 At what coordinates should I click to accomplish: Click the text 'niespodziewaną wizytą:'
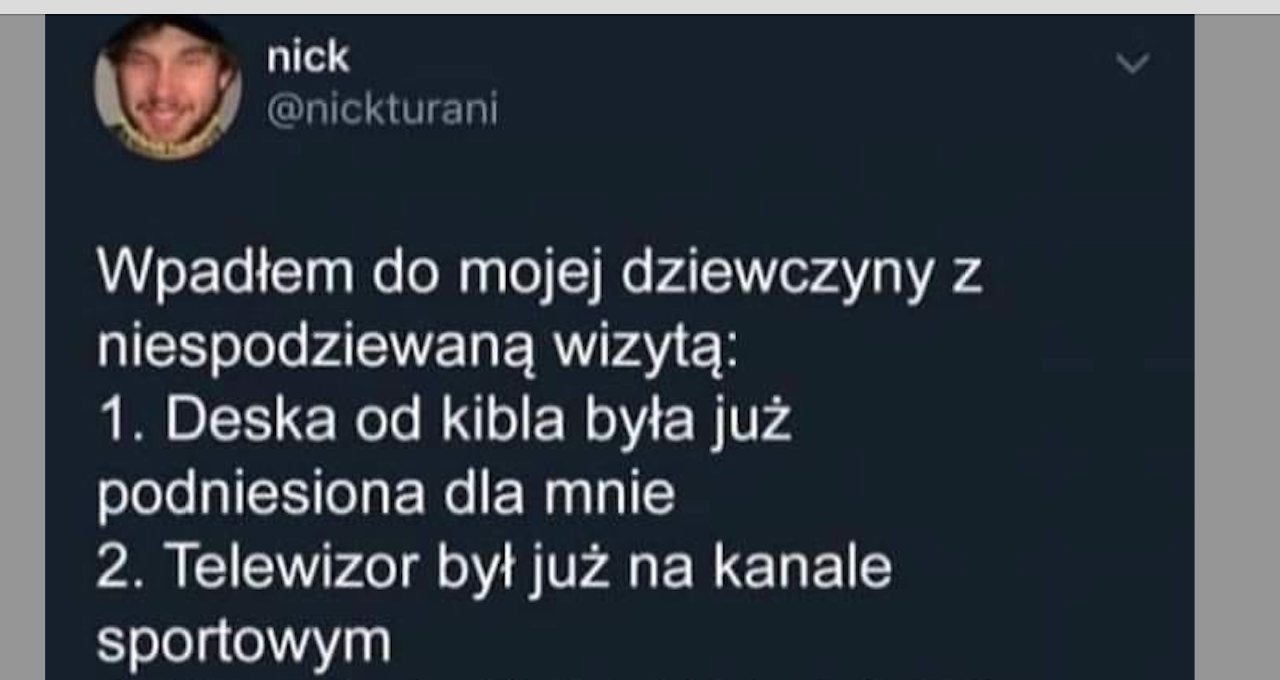(417, 348)
